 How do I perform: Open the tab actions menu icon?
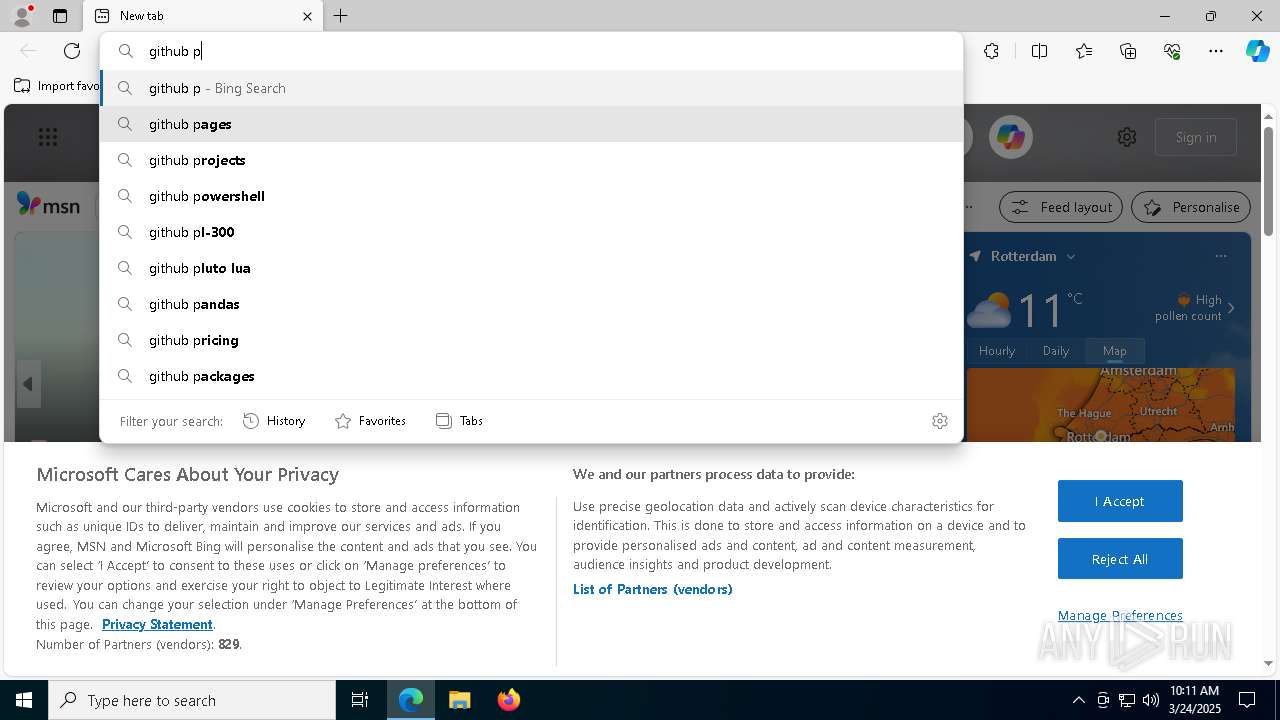click(x=60, y=16)
